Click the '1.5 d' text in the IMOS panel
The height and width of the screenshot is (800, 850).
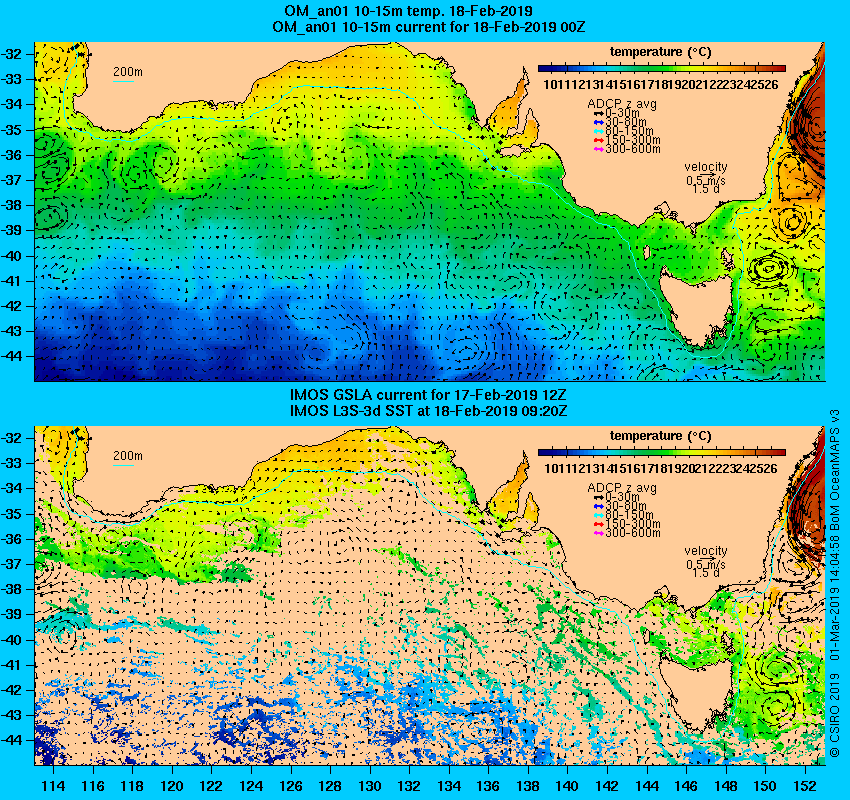tap(706, 573)
